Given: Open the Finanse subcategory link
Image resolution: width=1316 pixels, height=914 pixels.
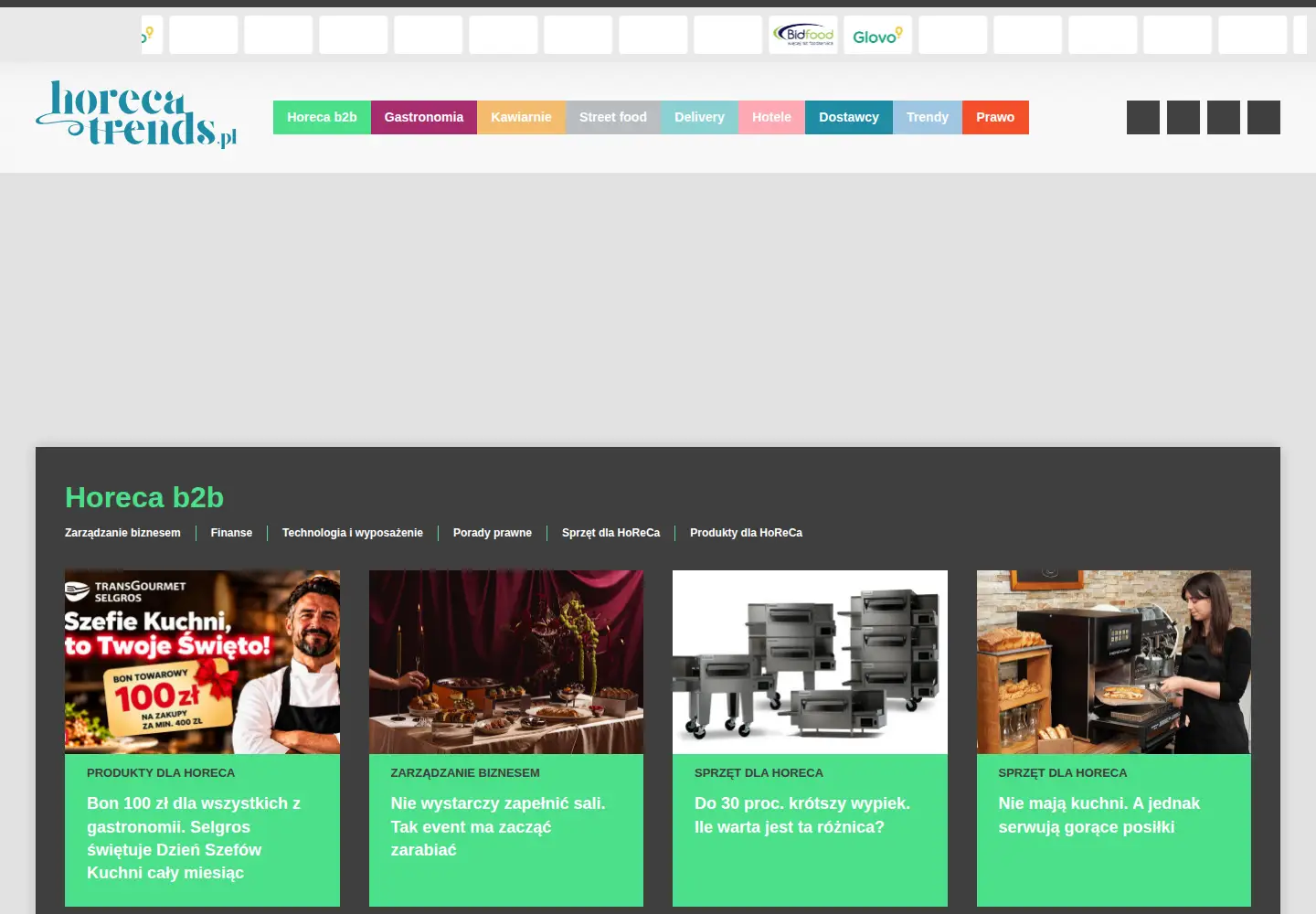Looking at the screenshot, I should pyautogui.click(x=231, y=533).
